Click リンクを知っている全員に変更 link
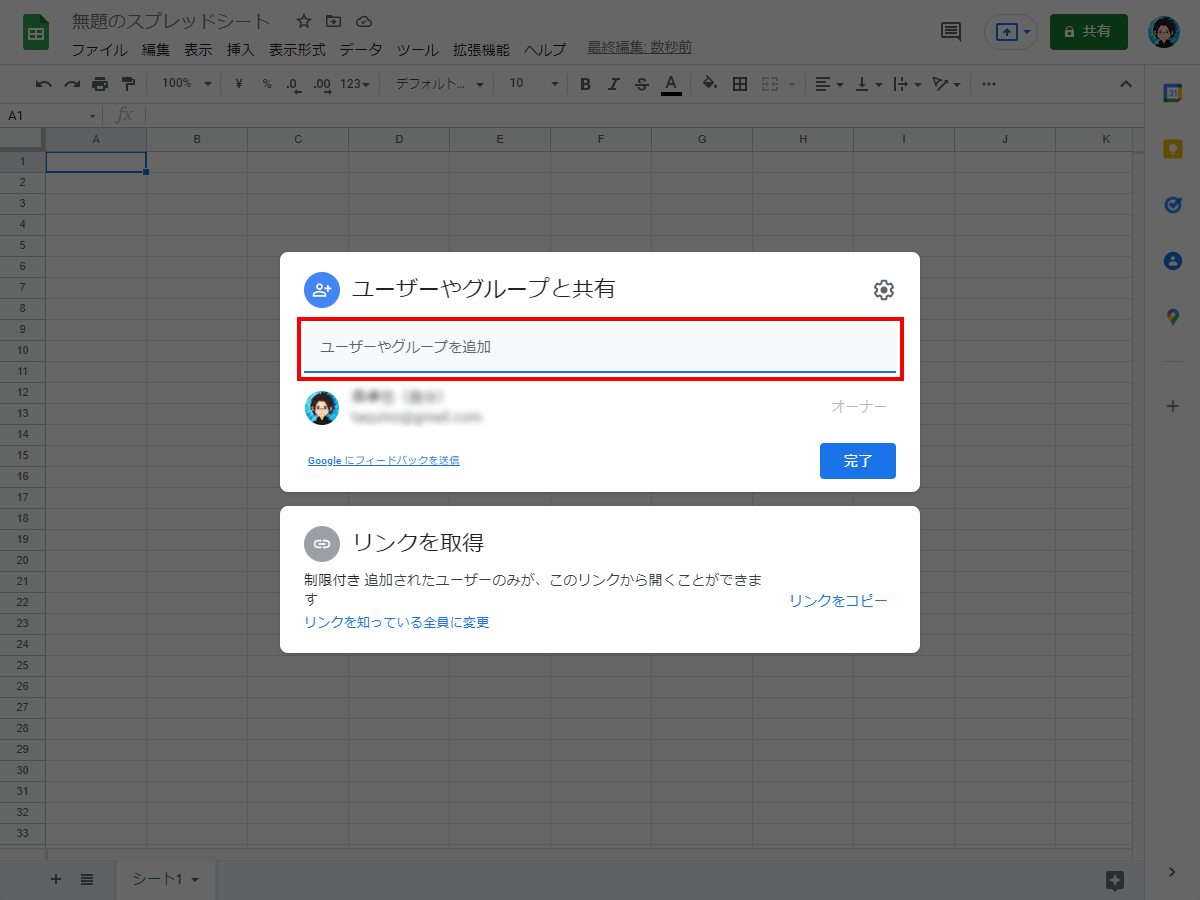Image resolution: width=1200 pixels, height=900 pixels. 397,623
